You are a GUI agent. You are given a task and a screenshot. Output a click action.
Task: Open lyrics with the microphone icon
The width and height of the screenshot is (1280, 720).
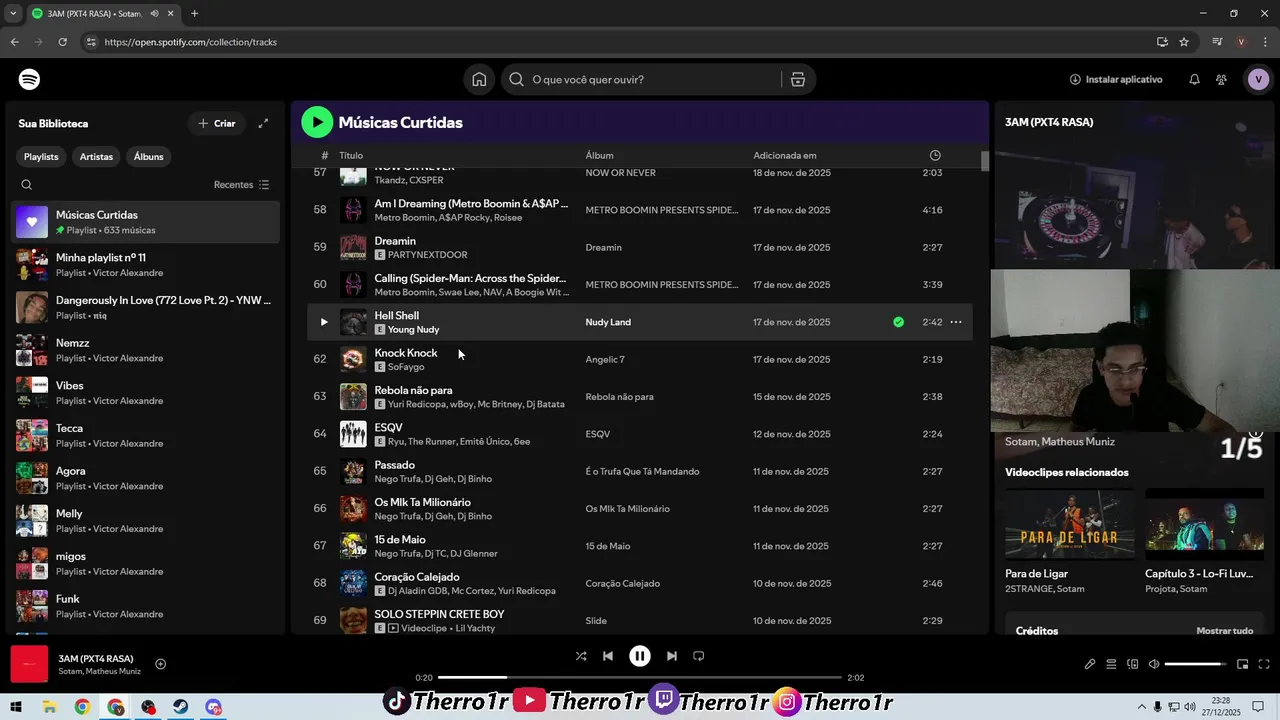coord(1090,664)
